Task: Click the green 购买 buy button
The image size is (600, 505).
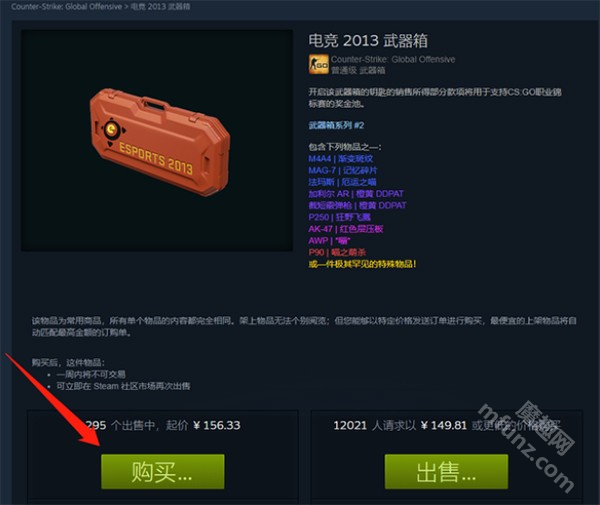Action: click(163, 471)
